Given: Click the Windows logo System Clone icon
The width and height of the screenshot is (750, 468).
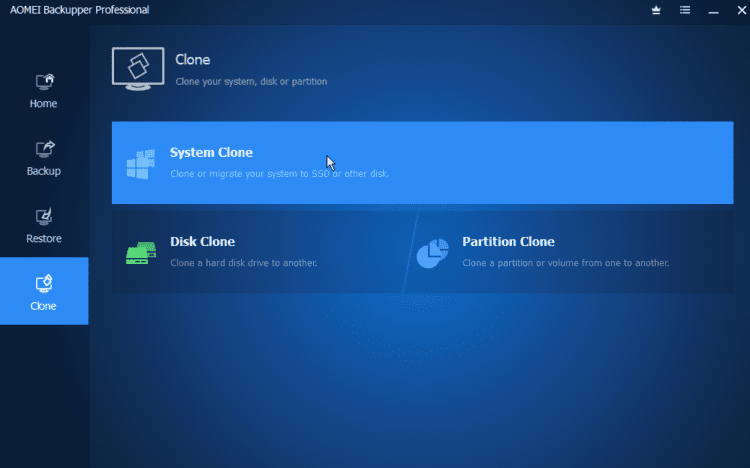Looking at the screenshot, I should pyautogui.click(x=141, y=164).
